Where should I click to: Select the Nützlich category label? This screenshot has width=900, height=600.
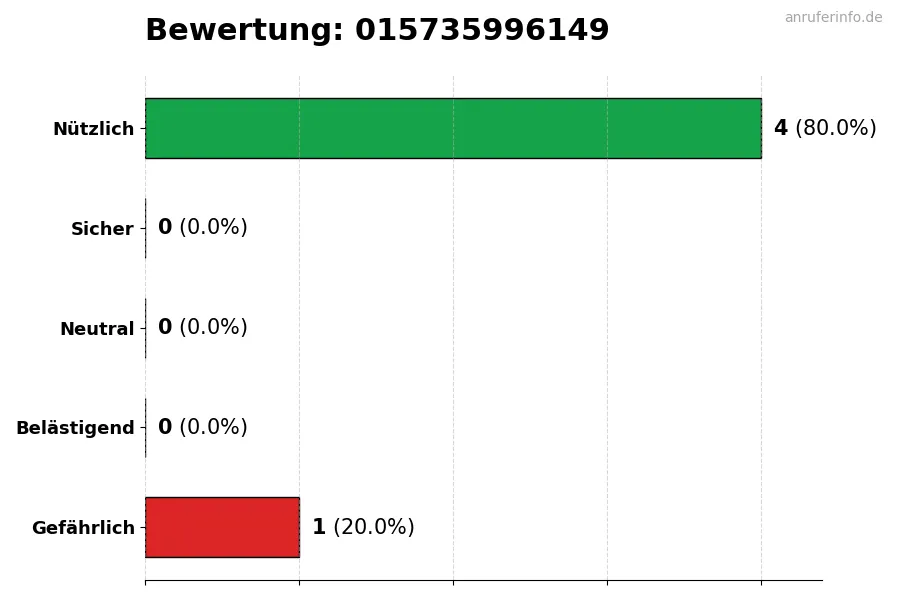(x=93, y=129)
